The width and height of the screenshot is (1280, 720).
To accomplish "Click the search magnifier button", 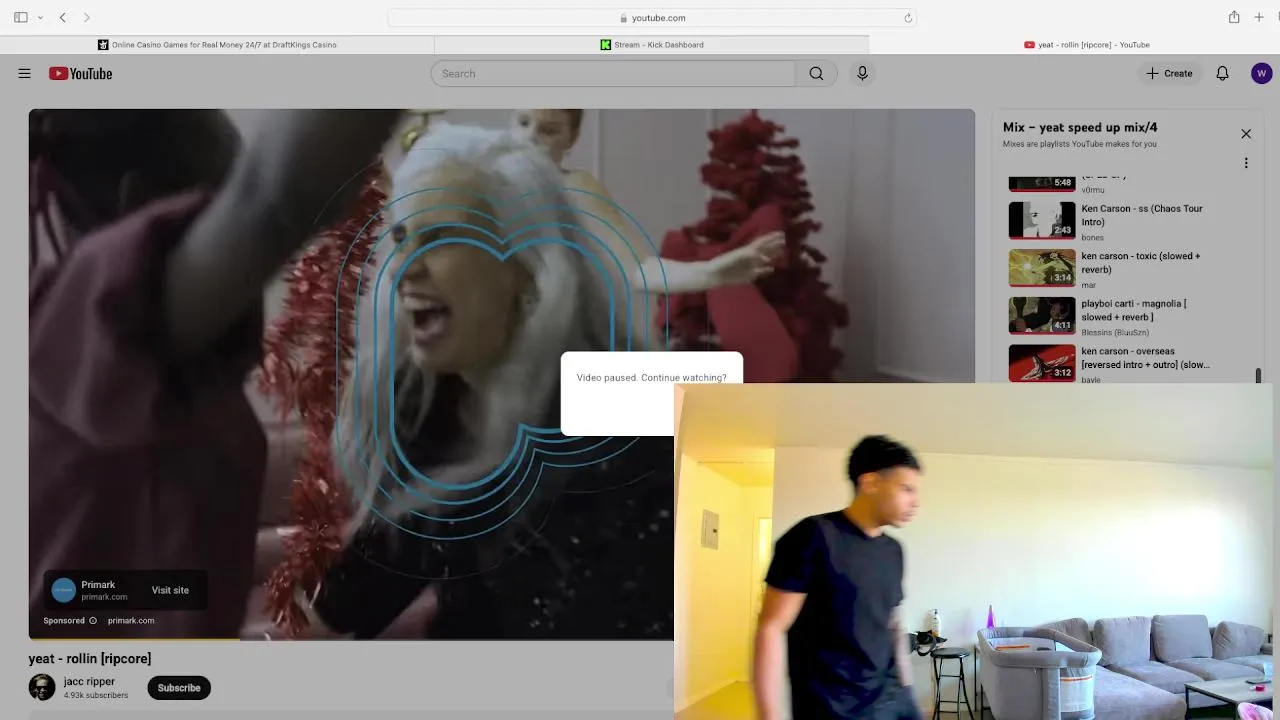I will point(816,73).
